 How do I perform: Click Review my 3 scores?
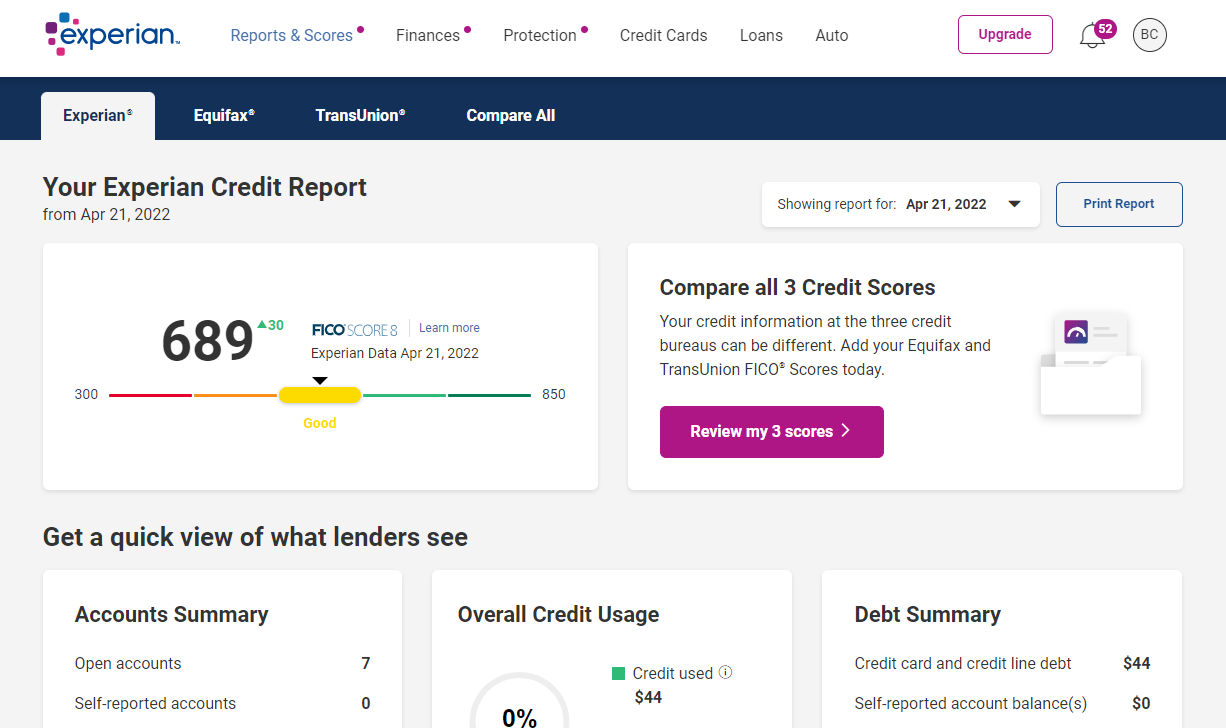tap(772, 432)
